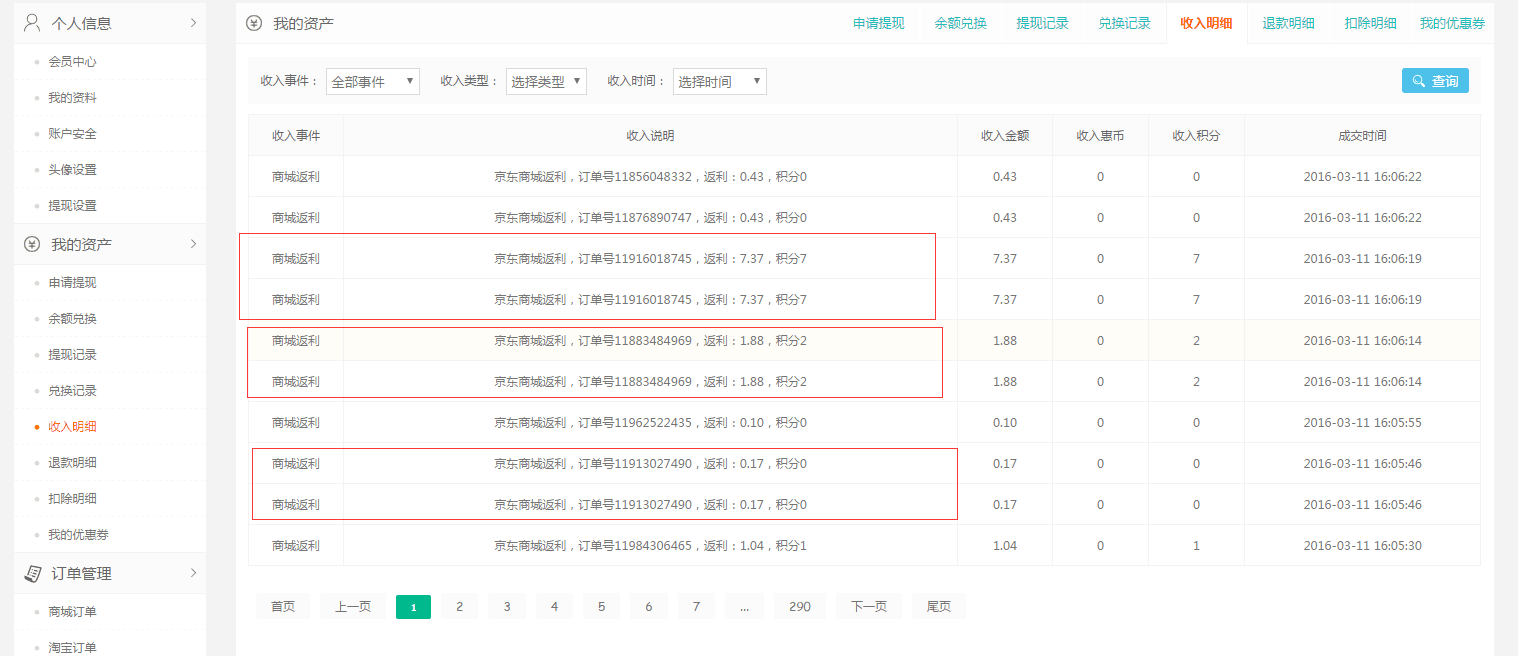The width and height of the screenshot is (1518, 656).
Task: Switch to the 扣除明细 top tab
Action: 1370,23
